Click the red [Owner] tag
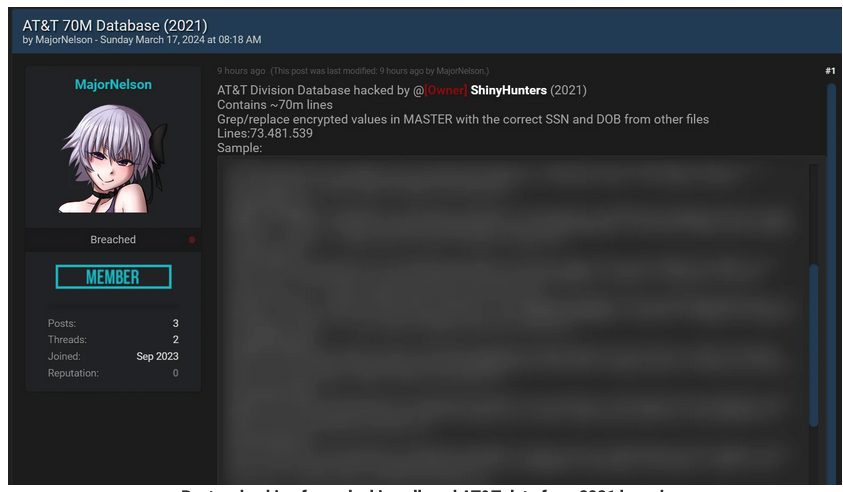The height and width of the screenshot is (492, 843). (x=446, y=90)
